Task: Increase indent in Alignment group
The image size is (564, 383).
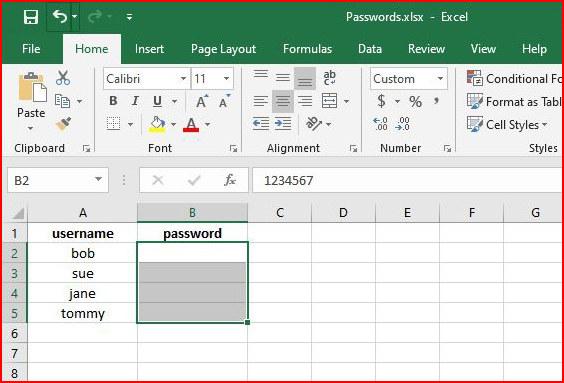Action: [283, 124]
